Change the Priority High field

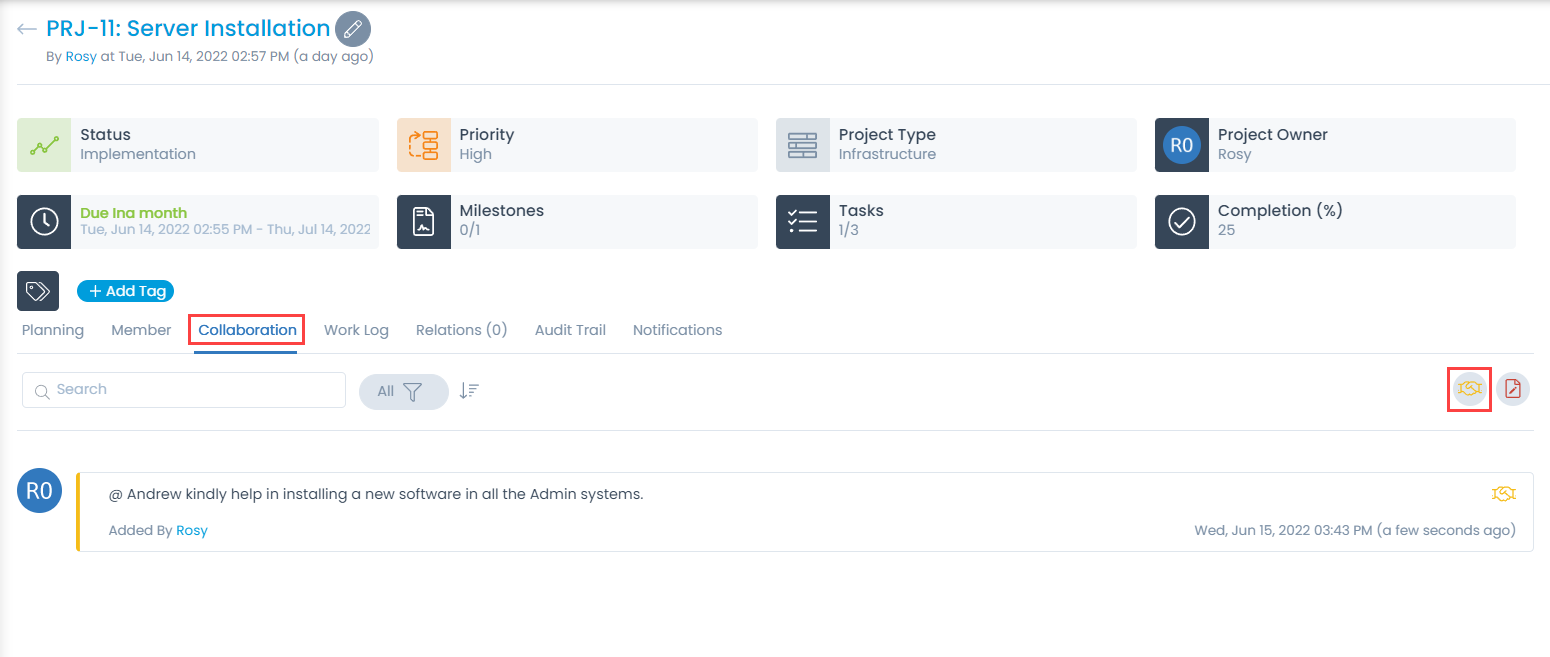tap(577, 145)
